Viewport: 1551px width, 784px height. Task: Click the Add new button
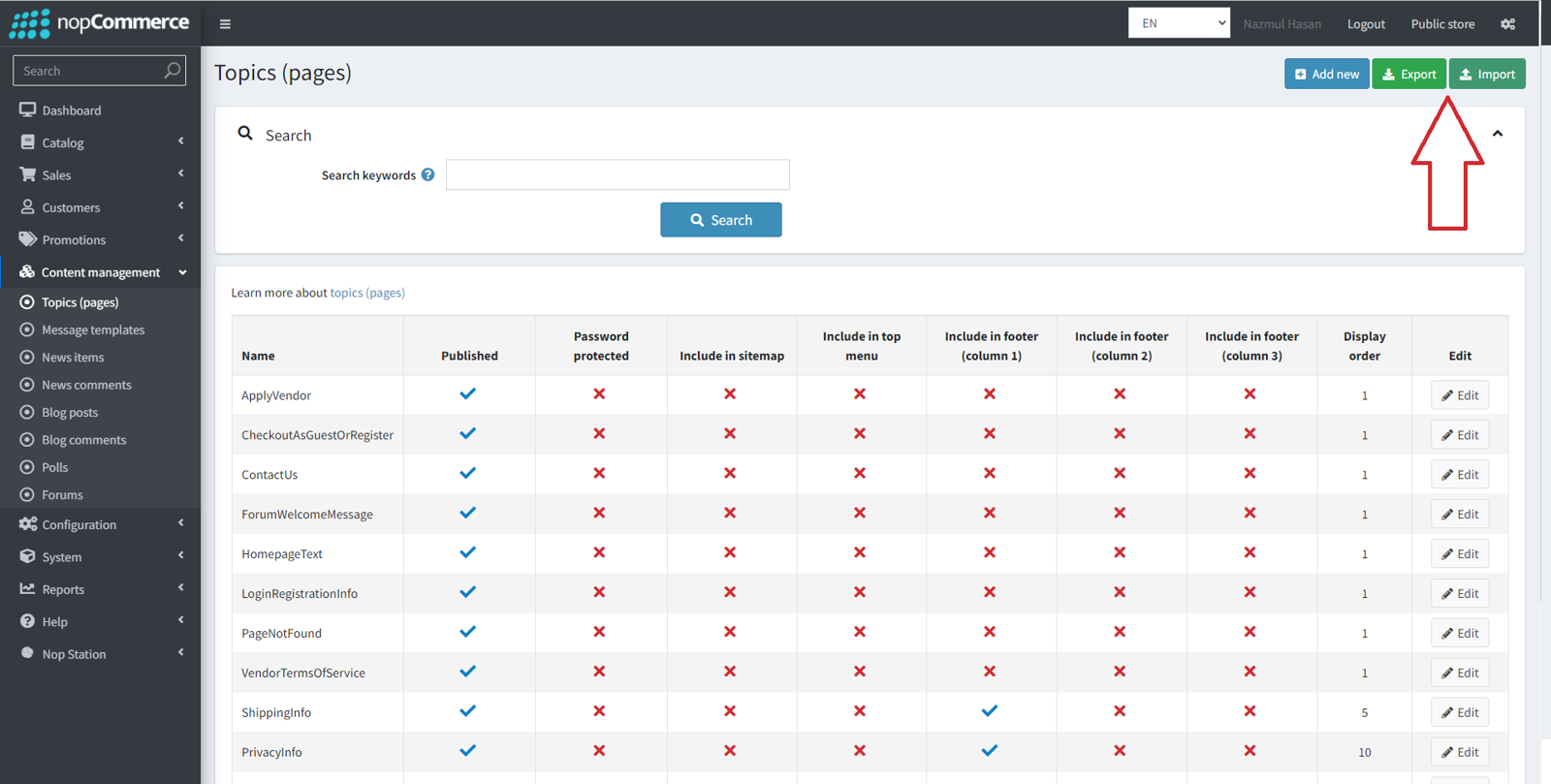tap(1326, 74)
